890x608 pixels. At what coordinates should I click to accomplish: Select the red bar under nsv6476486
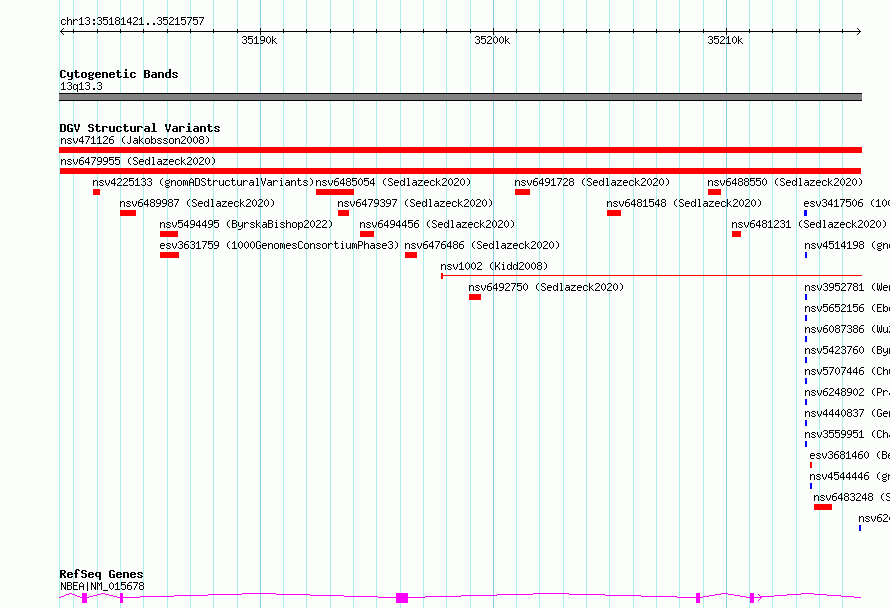(411, 255)
